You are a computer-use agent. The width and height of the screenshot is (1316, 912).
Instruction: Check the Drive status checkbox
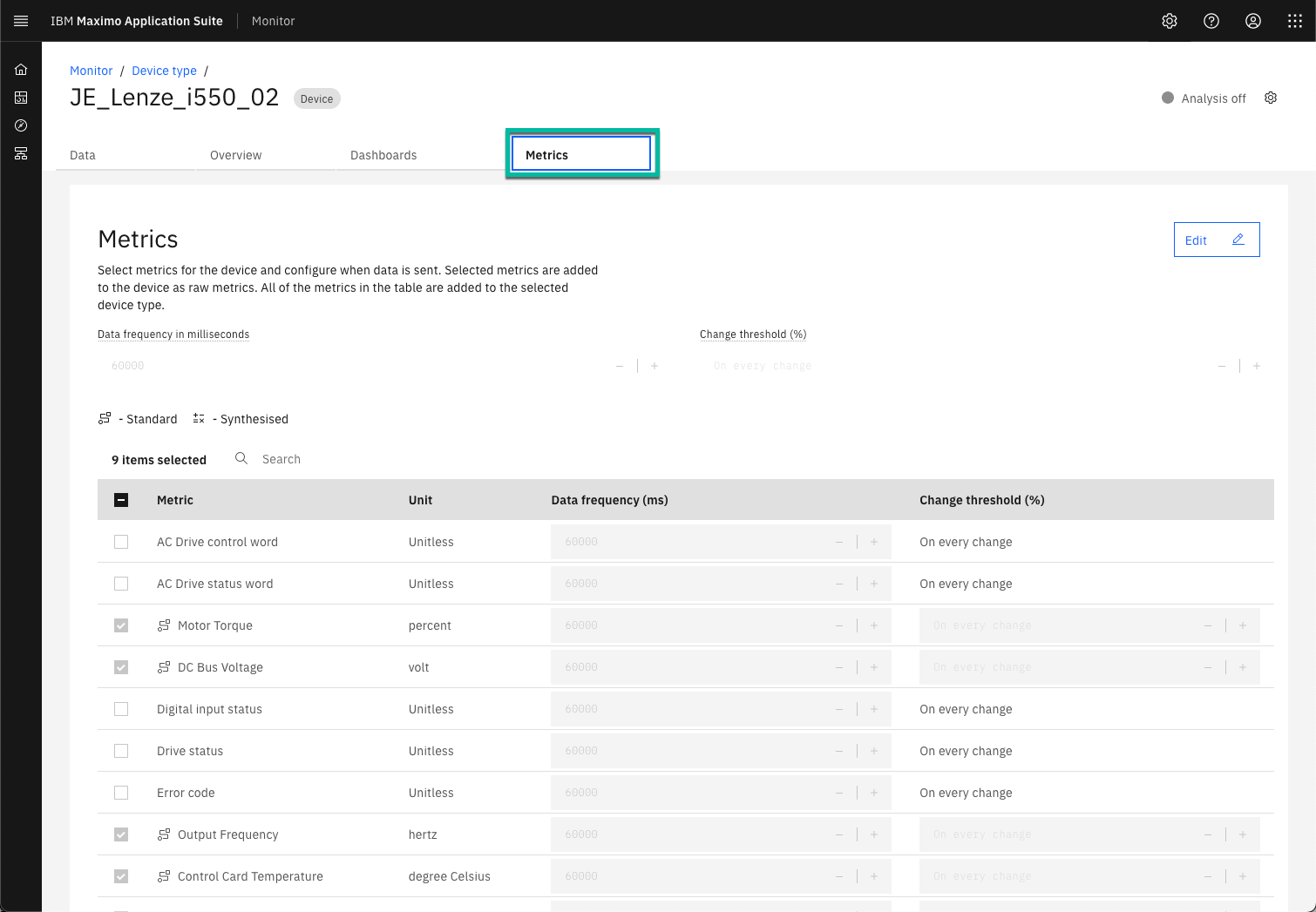click(121, 751)
